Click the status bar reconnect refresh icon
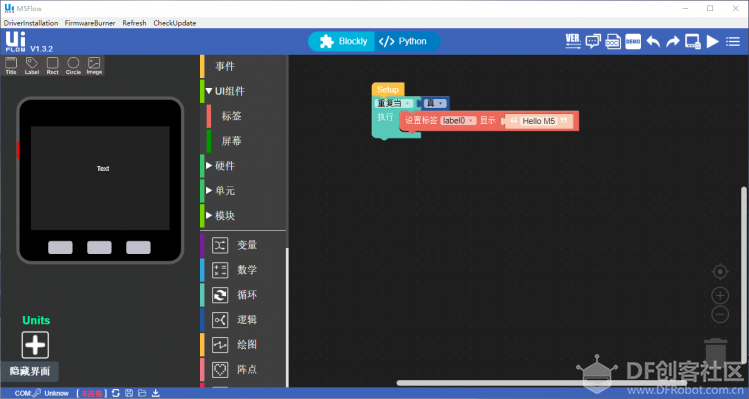 116,393
